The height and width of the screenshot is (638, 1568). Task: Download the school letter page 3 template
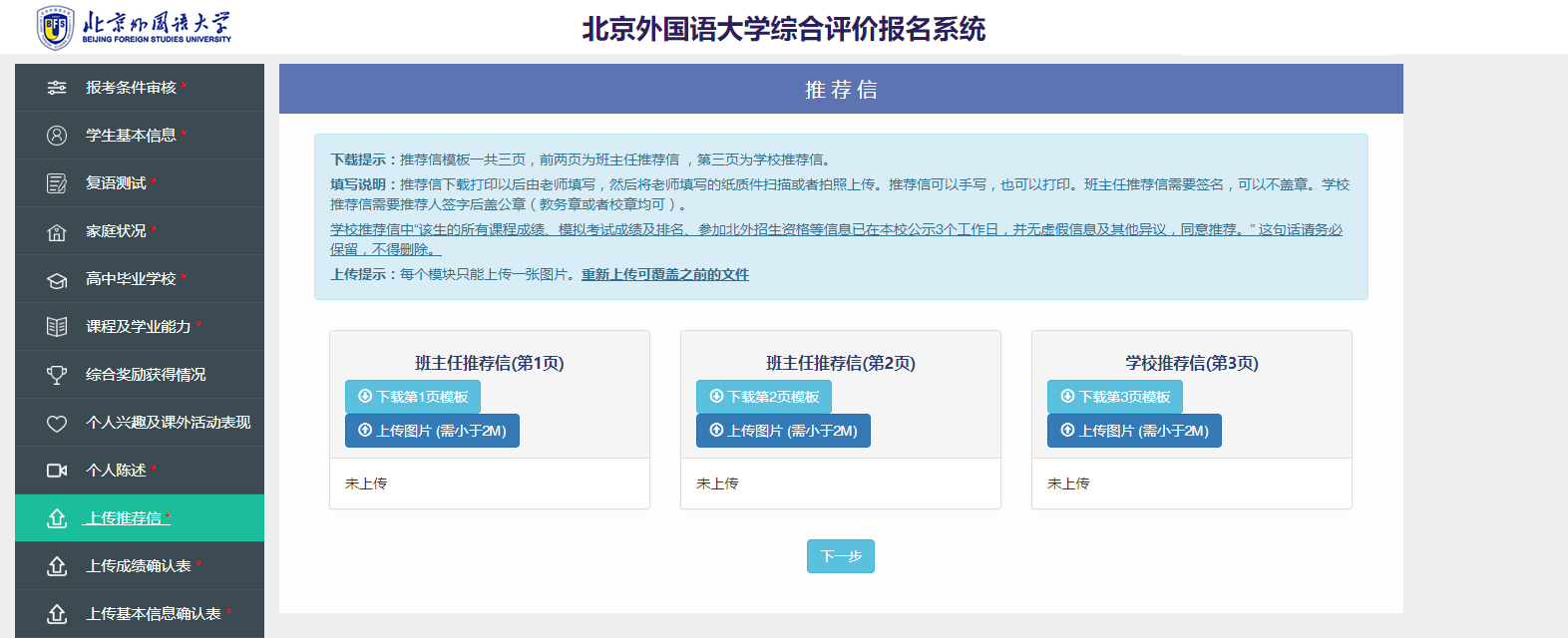coord(1115,397)
